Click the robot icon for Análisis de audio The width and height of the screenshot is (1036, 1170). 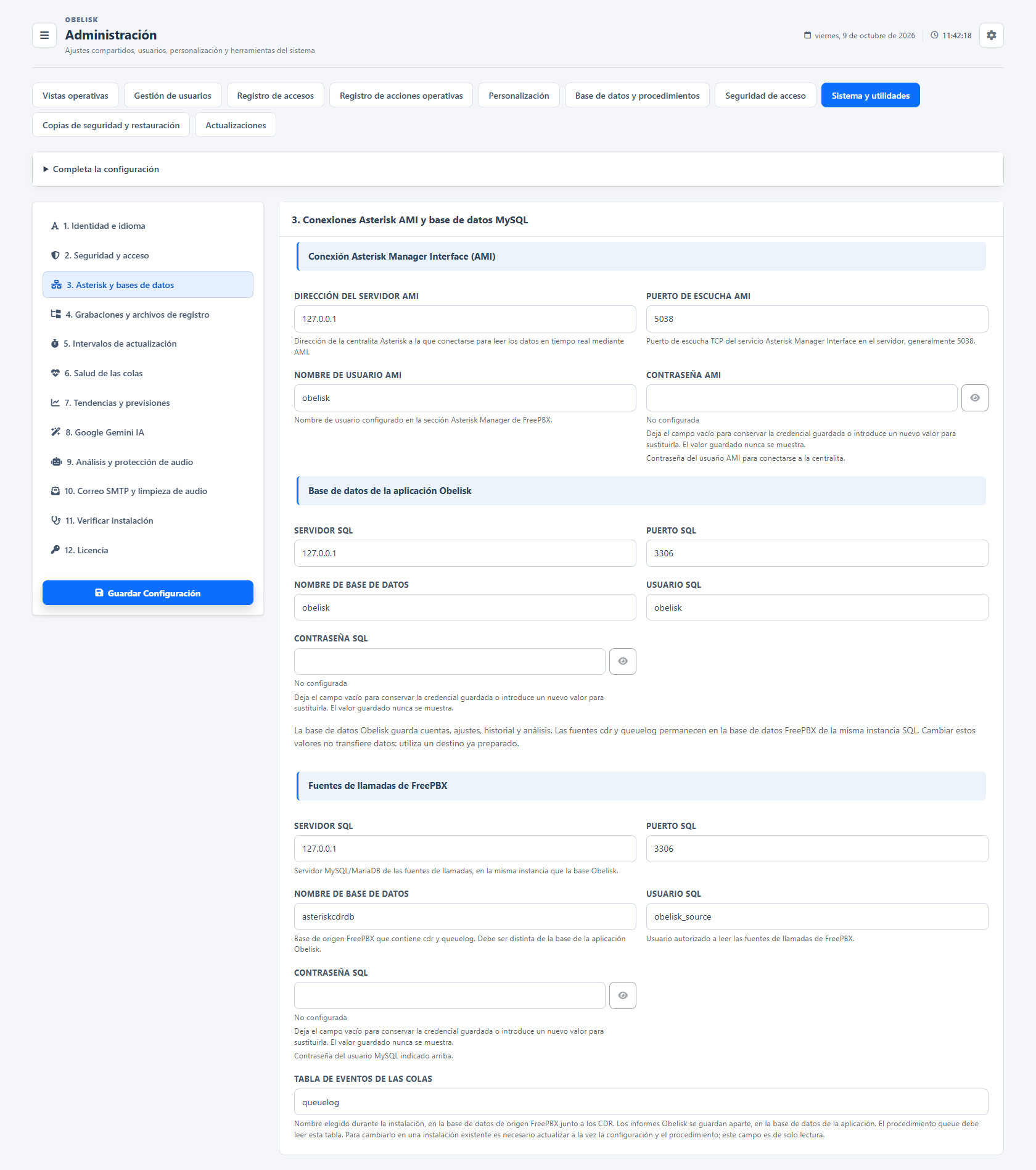[57, 462]
